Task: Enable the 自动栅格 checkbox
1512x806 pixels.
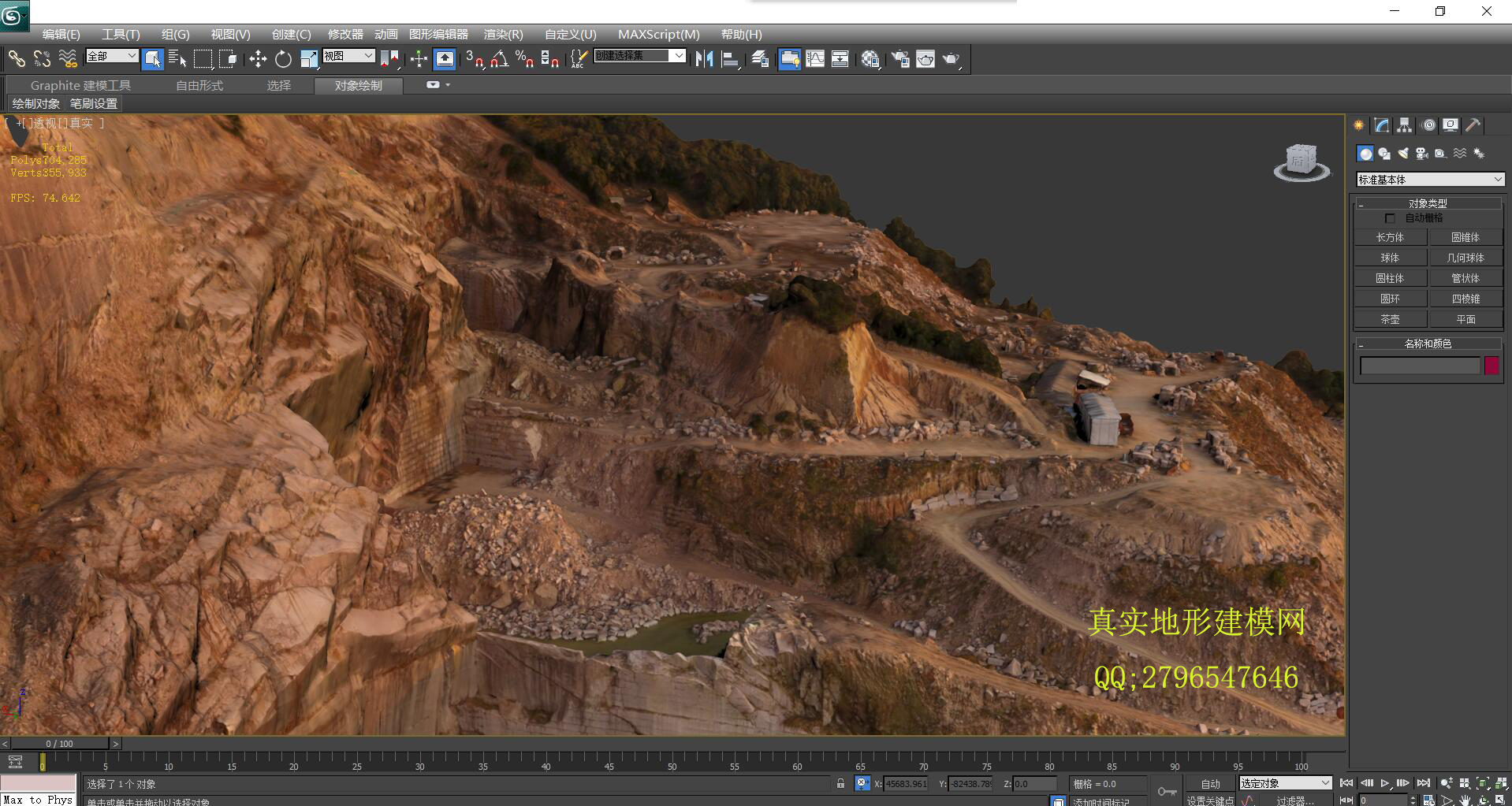Action: pyautogui.click(x=1389, y=218)
